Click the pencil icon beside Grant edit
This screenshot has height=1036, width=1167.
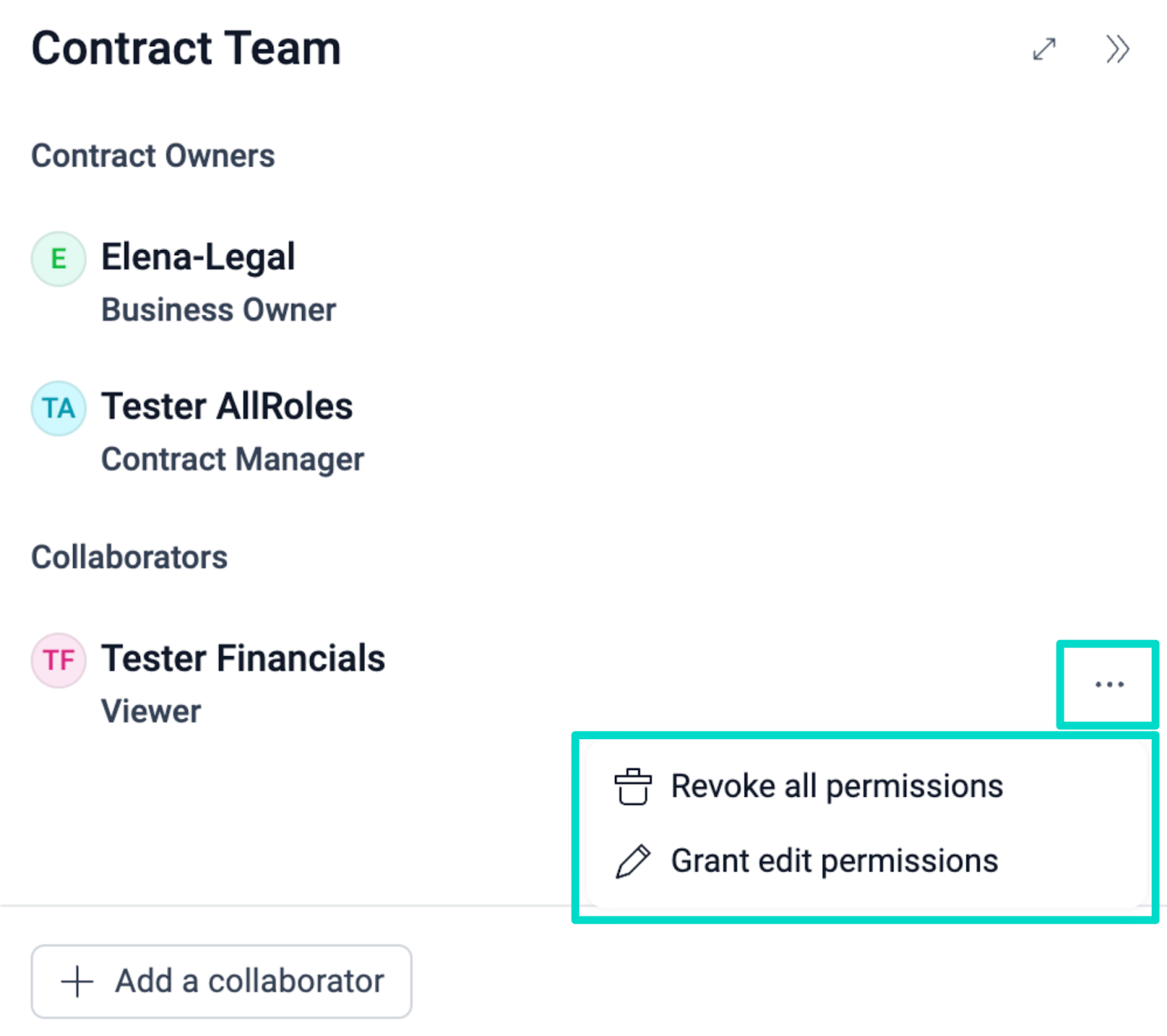pyautogui.click(x=632, y=862)
